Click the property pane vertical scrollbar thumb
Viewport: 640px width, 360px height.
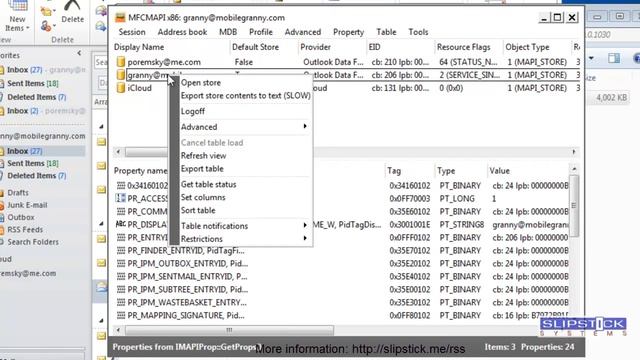click(x=574, y=206)
